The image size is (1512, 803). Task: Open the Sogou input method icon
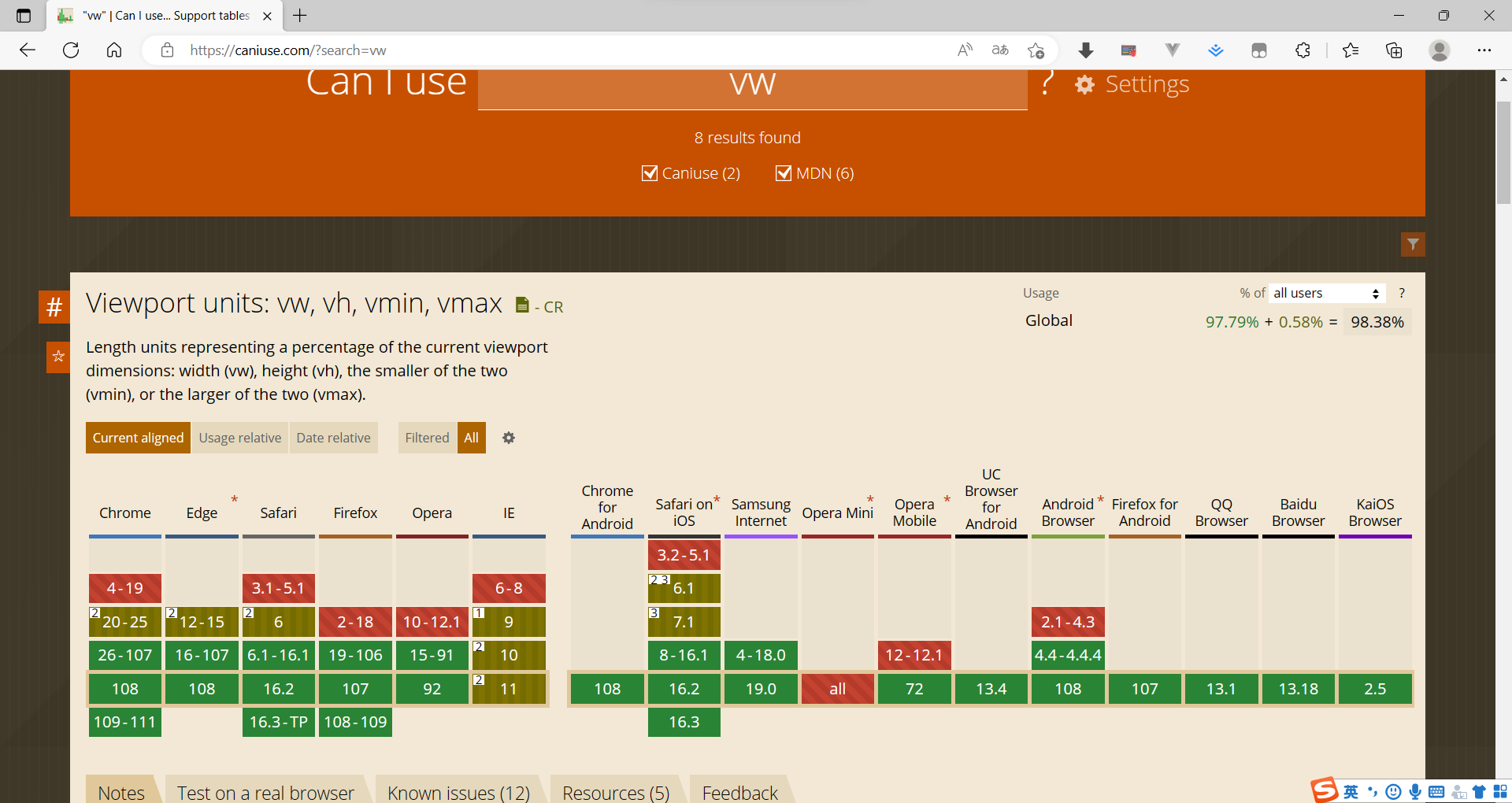[1325, 790]
